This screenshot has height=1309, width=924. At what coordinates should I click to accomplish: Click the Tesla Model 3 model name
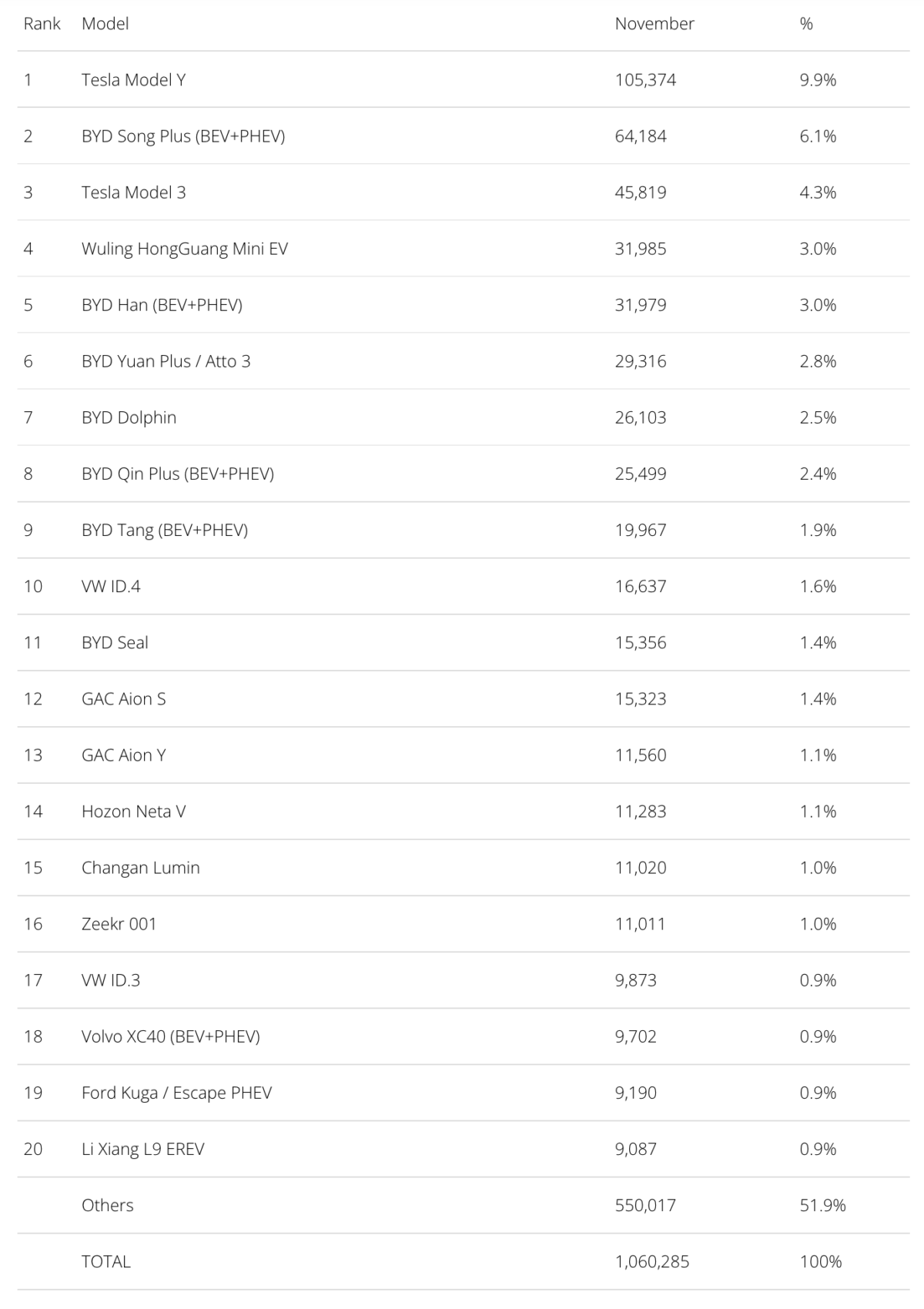point(133,192)
